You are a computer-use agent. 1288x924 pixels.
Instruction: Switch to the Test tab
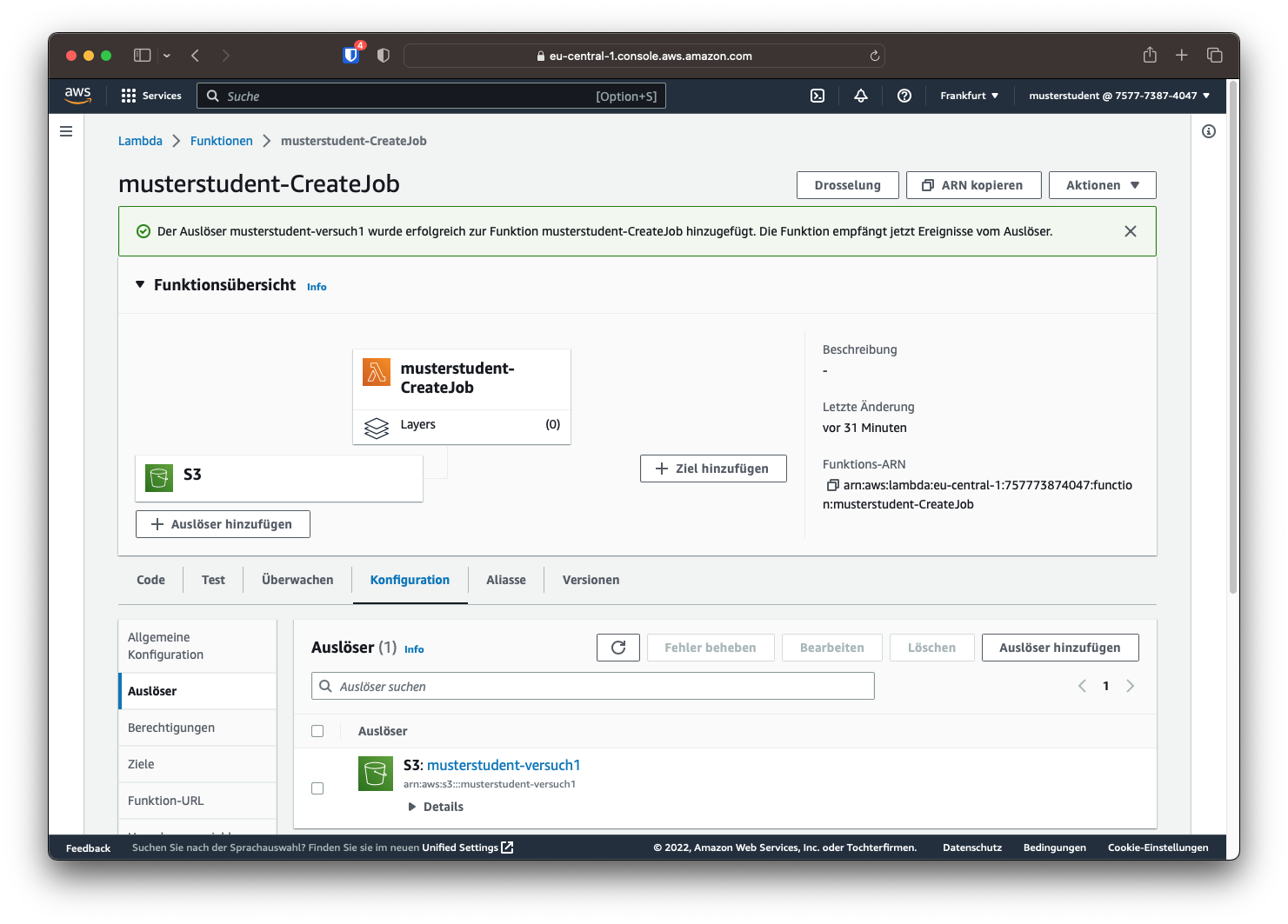click(213, 580)
